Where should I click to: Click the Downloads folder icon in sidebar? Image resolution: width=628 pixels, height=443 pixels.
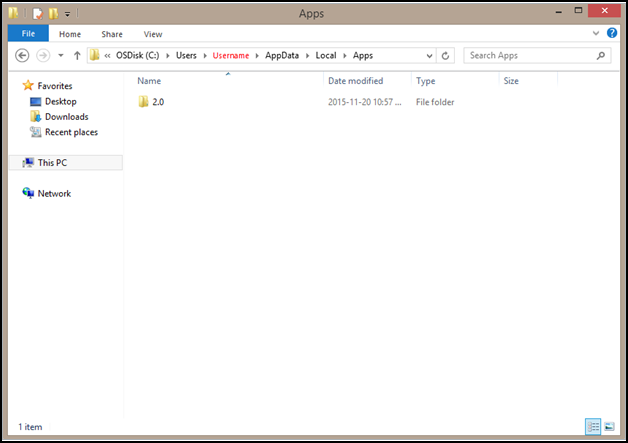pos(35,117)
